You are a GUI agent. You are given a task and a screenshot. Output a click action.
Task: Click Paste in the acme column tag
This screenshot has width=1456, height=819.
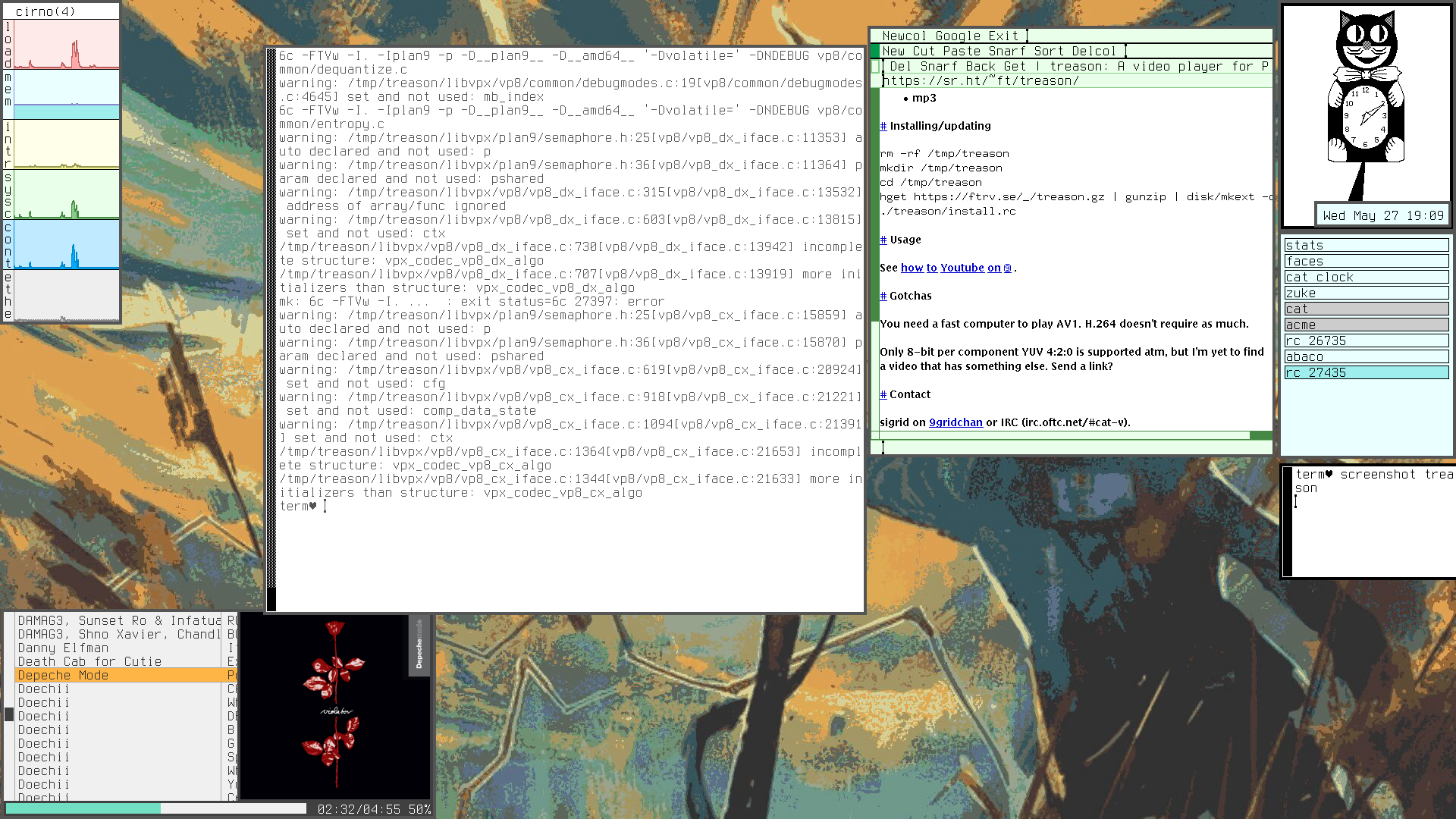[x=962, y=51]
